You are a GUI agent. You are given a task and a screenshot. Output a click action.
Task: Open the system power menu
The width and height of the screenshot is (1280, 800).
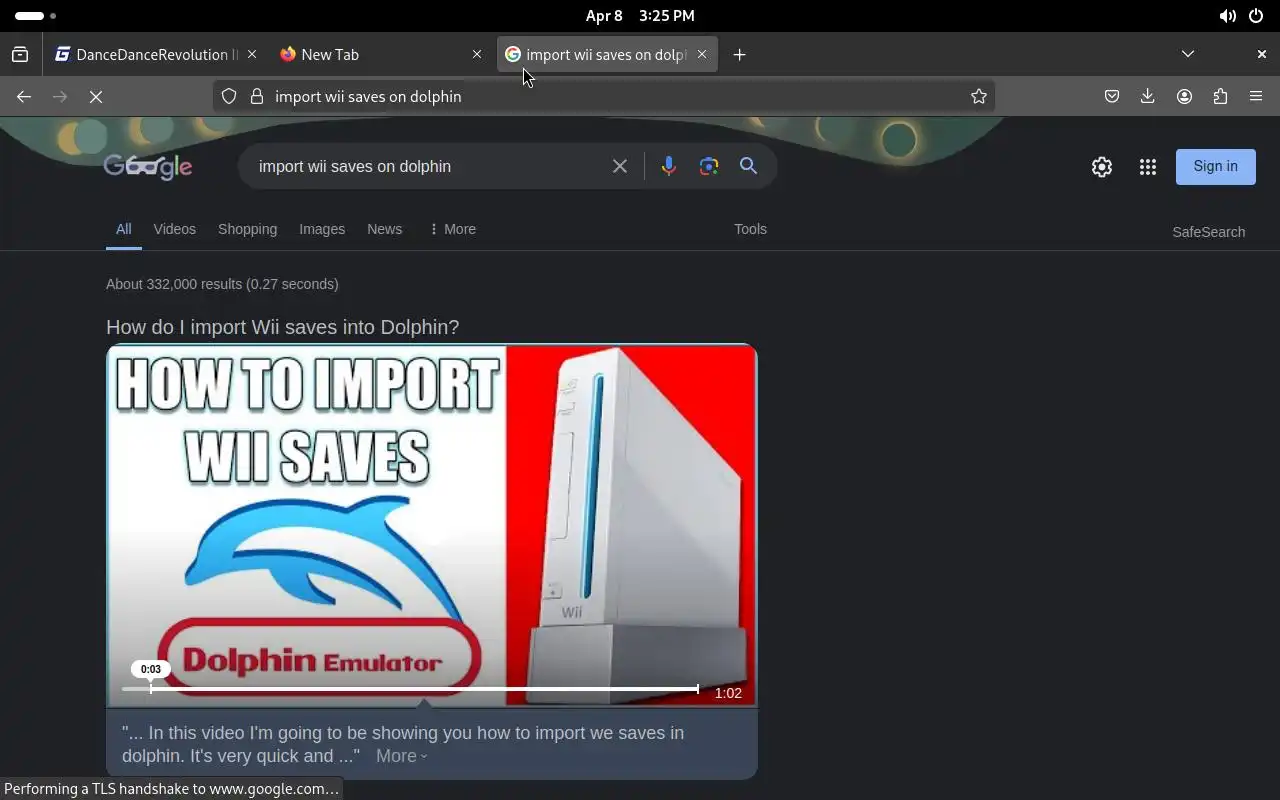(x=1256, y=16)
